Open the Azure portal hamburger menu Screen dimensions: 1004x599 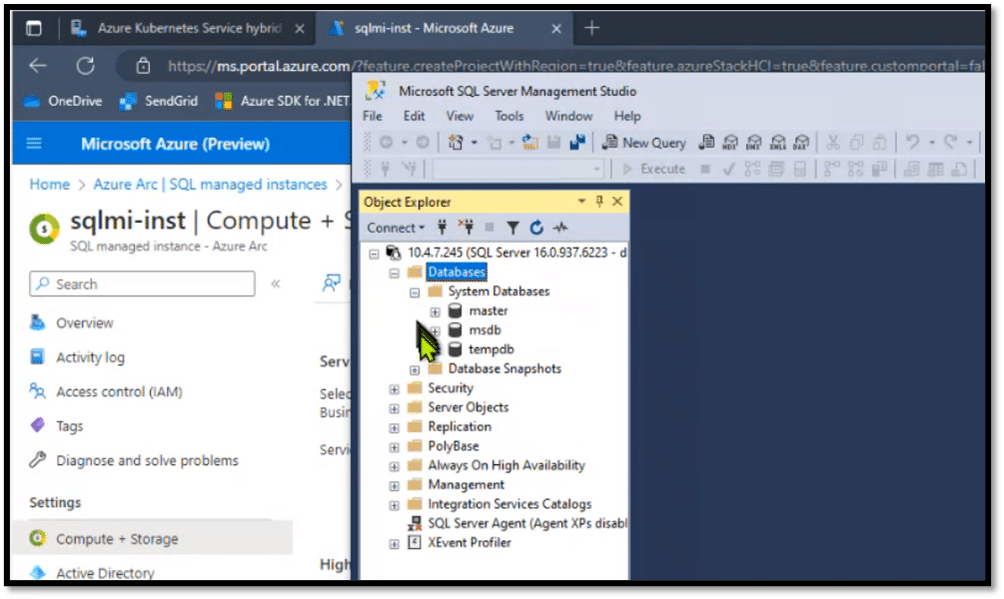coord(34,144)
